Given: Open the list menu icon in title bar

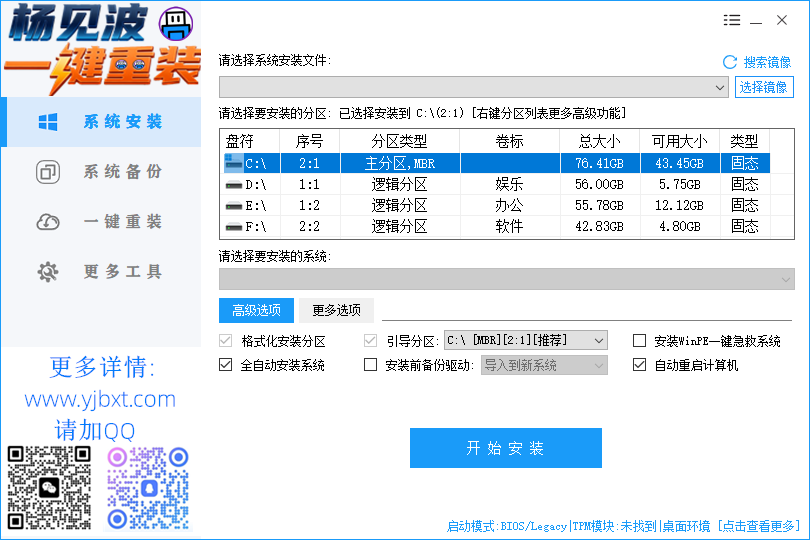Looking at the screenshot, I should click(731, 20).
